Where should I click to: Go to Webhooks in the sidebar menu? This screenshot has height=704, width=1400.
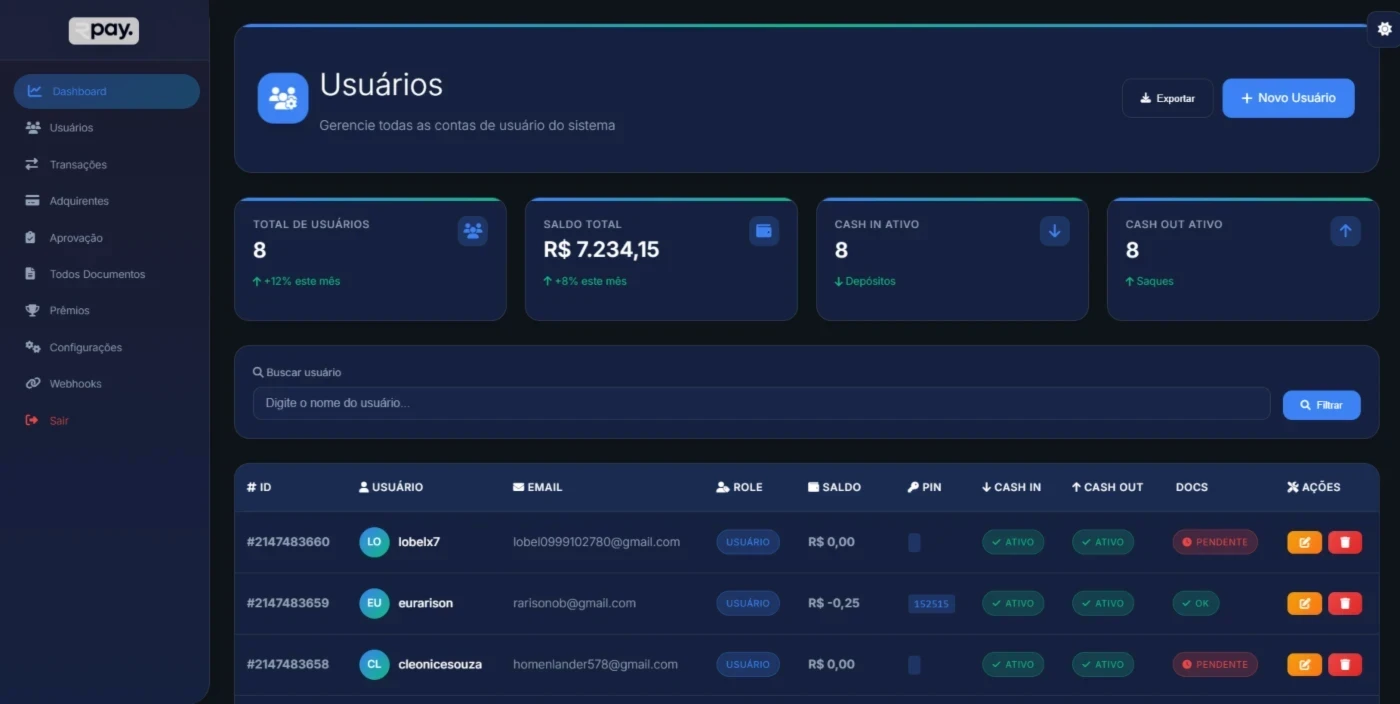pos(75,384)
